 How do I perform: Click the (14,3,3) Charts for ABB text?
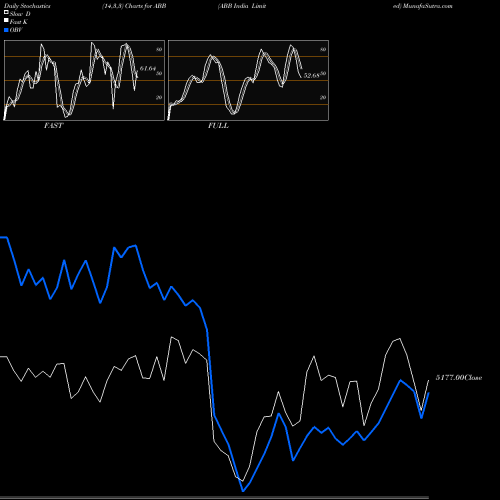pyautogui.click(x=134, y=6)
